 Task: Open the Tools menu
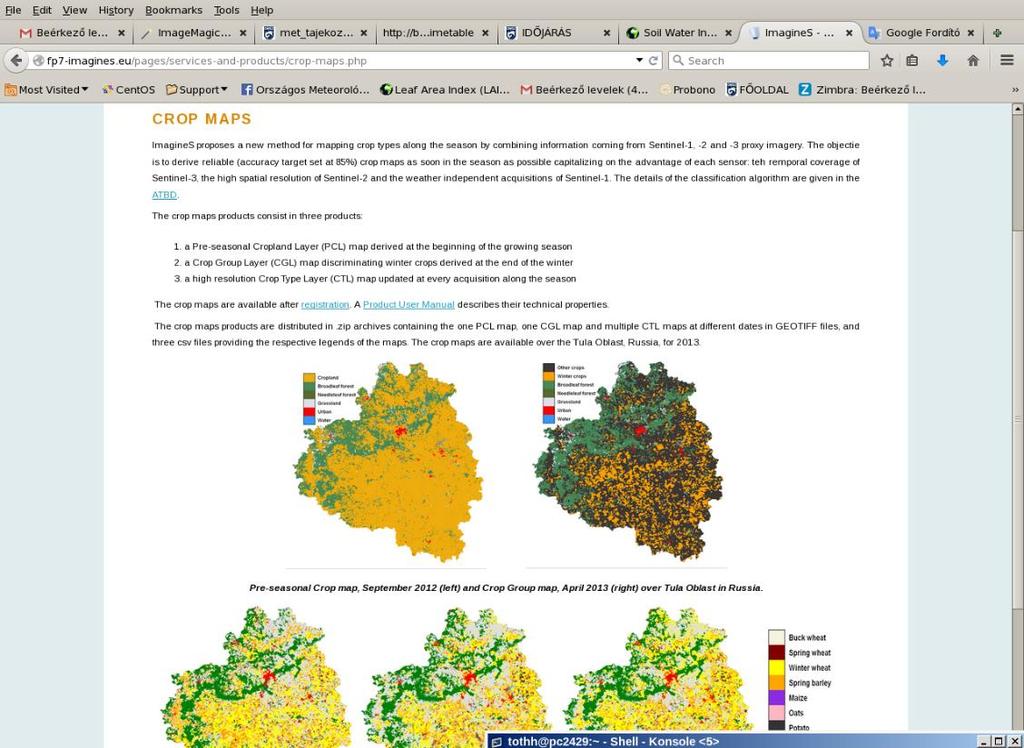[227, 10]
